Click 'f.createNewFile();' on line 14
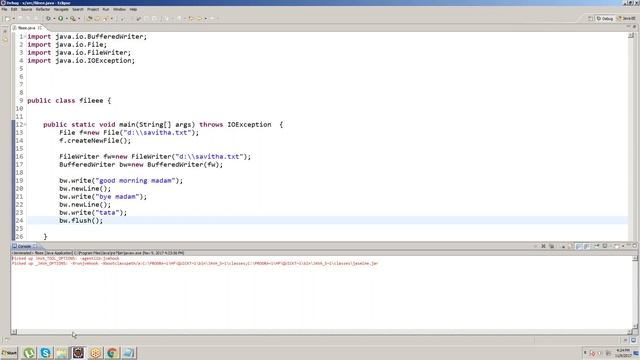 [x=95, y=140]
